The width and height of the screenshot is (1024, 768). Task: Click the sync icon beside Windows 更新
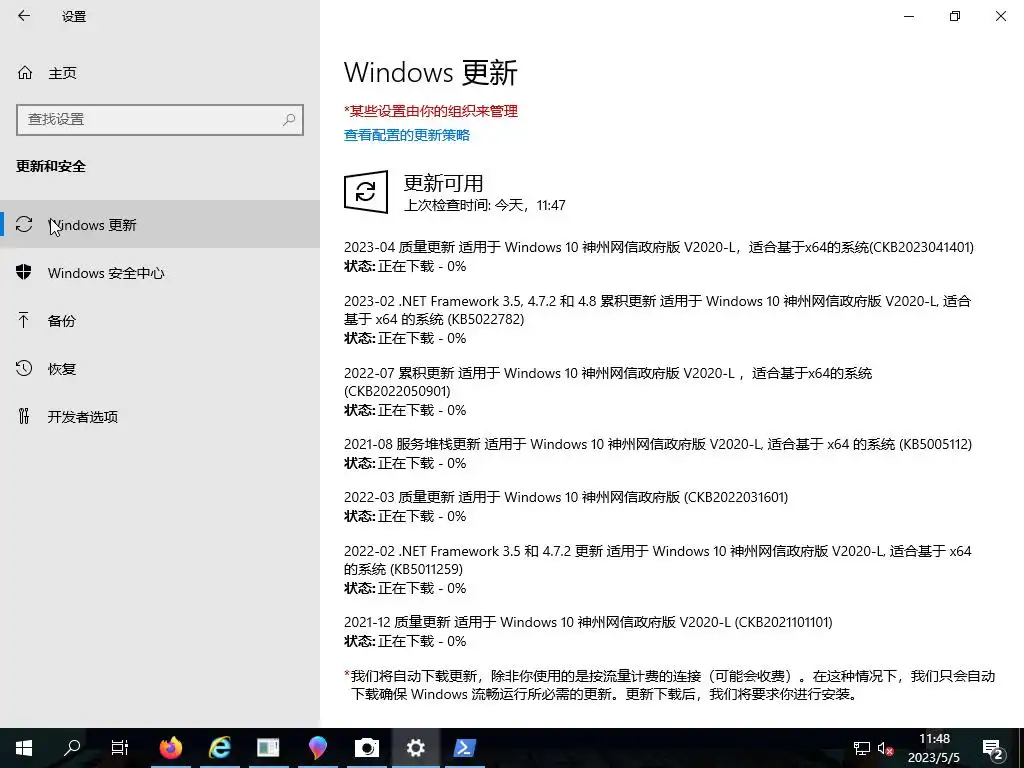24,225
